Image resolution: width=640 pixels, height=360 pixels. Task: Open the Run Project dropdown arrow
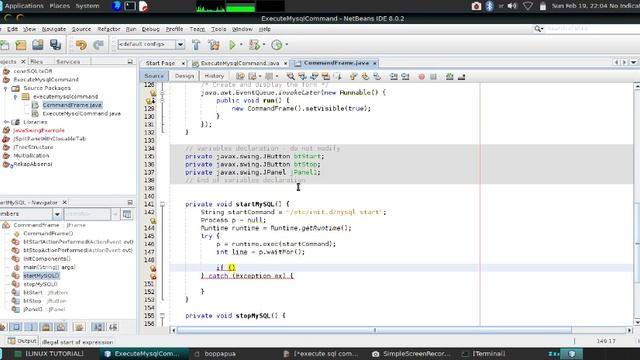[241, 44]
